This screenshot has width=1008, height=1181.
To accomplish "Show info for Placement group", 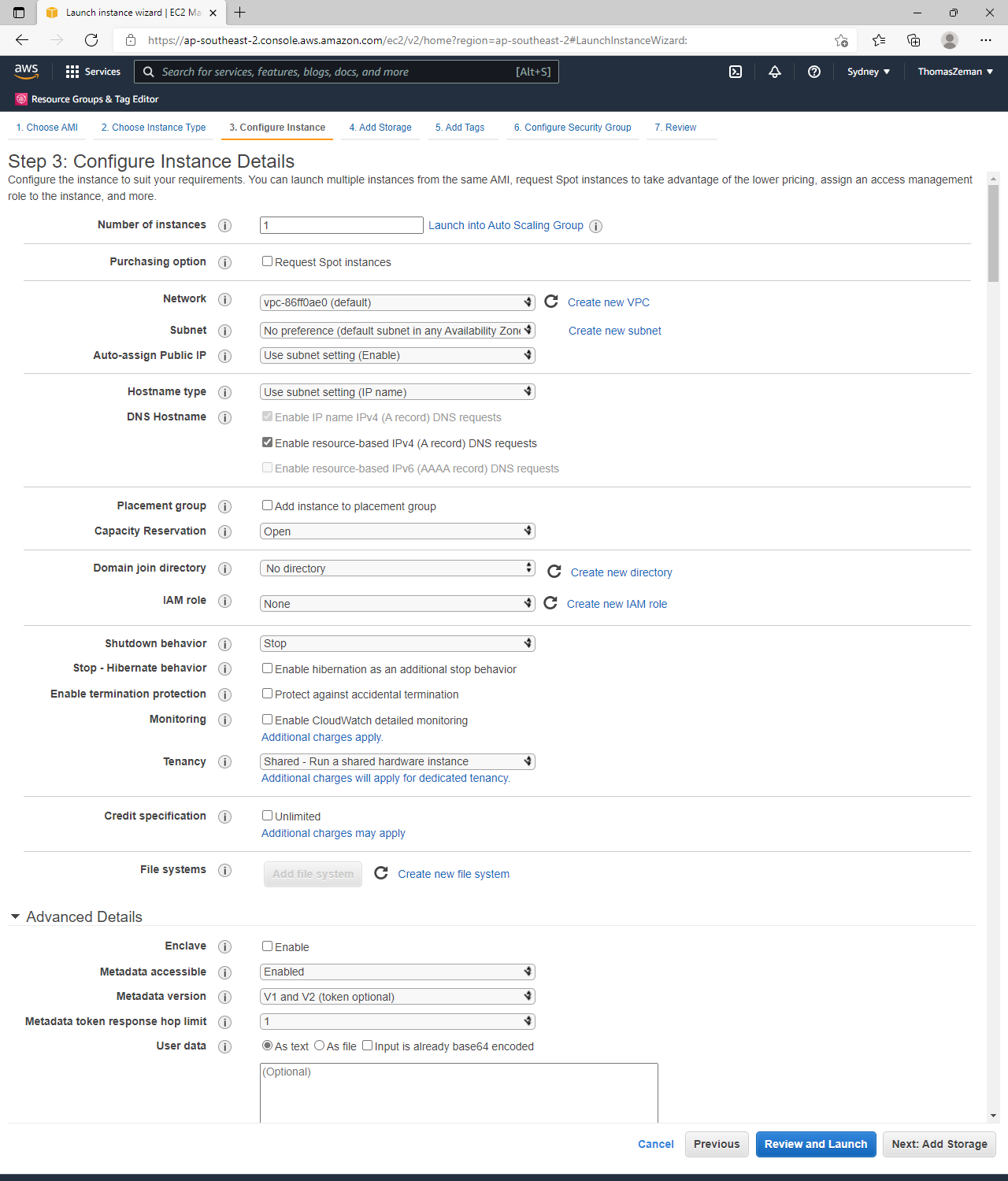I will (x=225, y=506).
